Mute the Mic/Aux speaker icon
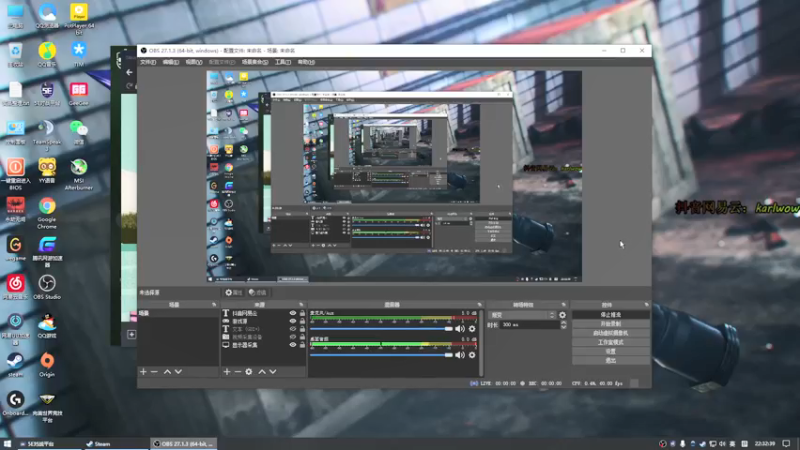Screen dimensions: 800x450 (x=460, y=329)
